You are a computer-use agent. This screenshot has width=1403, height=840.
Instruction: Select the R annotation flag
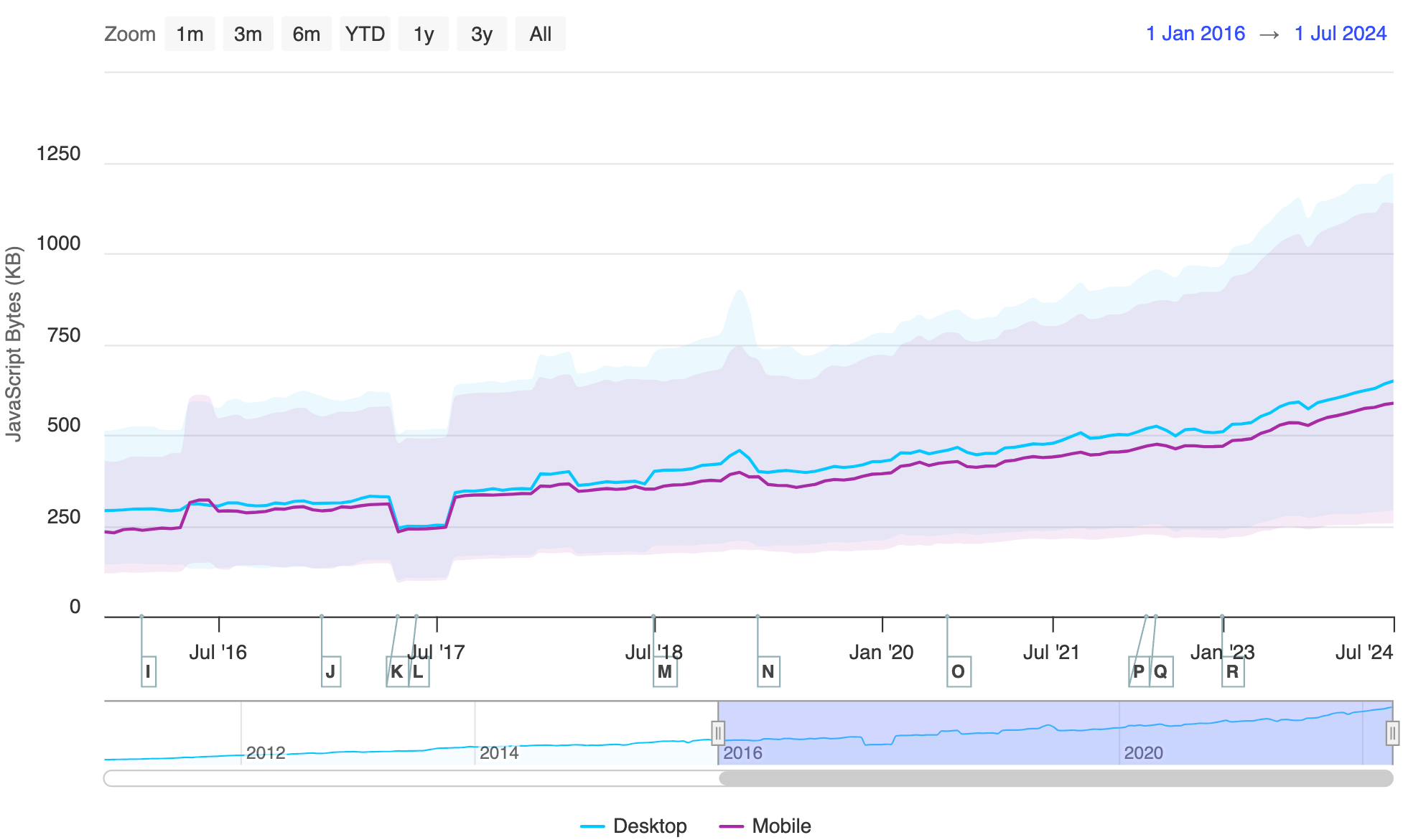(x=1233, y=672)
